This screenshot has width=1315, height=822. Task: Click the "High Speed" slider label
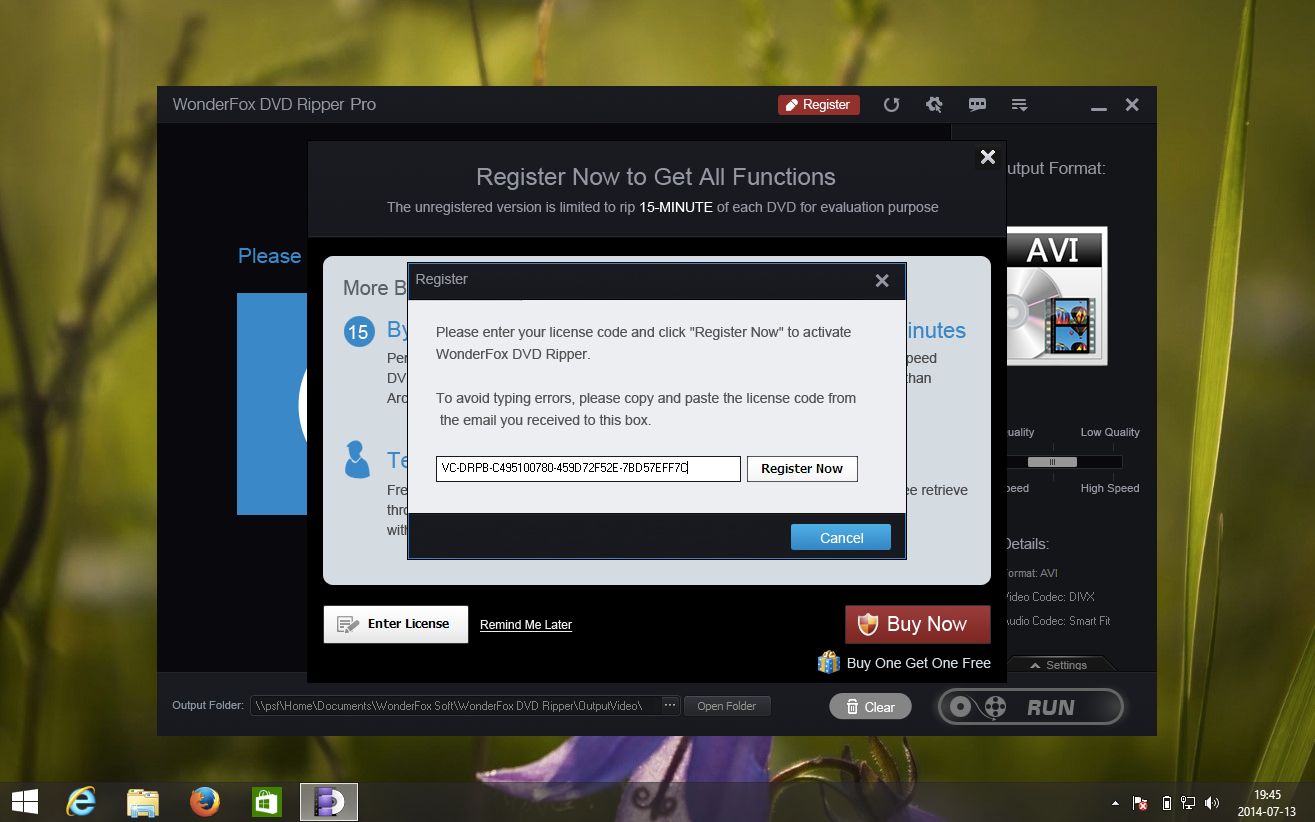tap(1110, 488)
